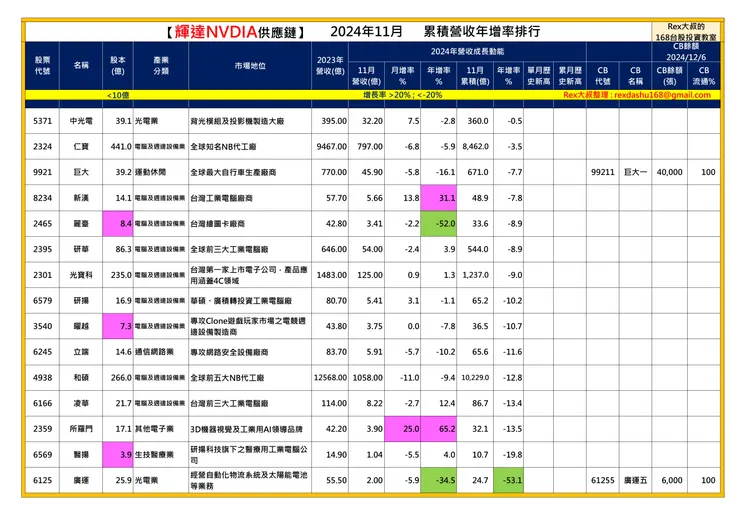
Task: Click capital value 441.0 cell
Action: [118, 146]
